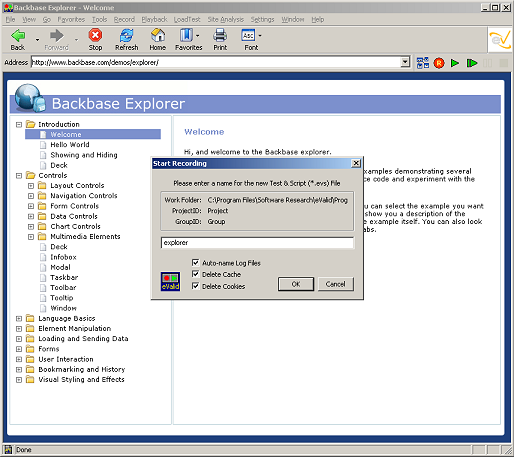Open the Record menu
The height and width of the screenshot is (457, 514).
pyautogui.click(x=124, y=19)
